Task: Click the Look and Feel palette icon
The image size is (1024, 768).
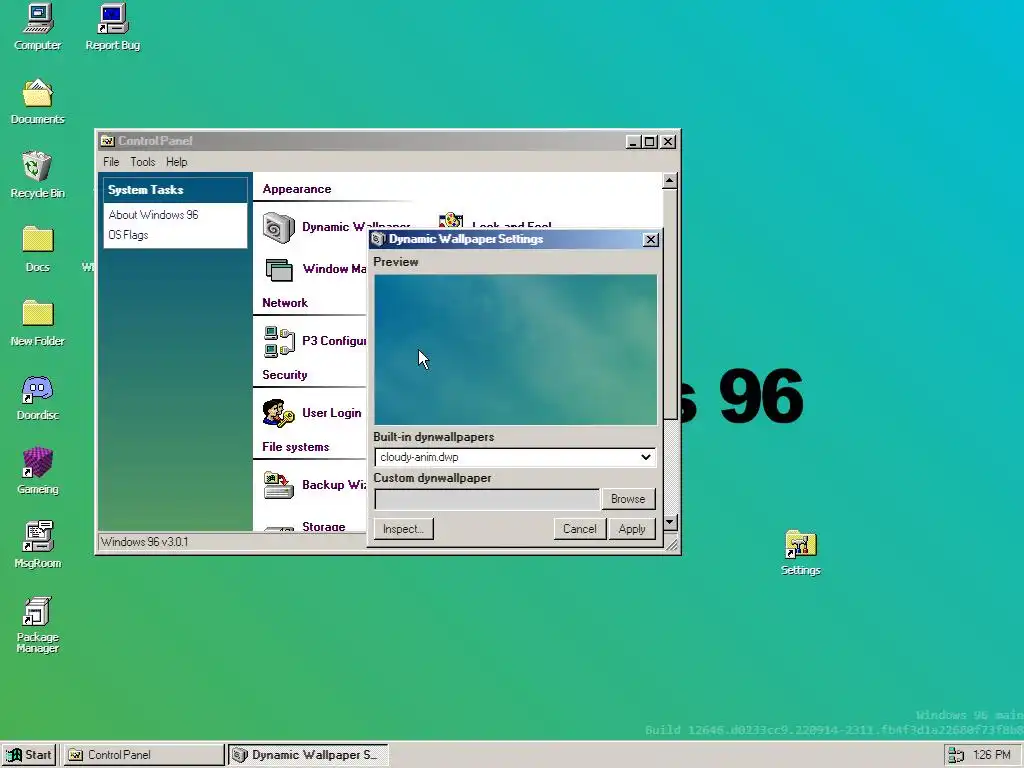Action: tap(451, 220)
